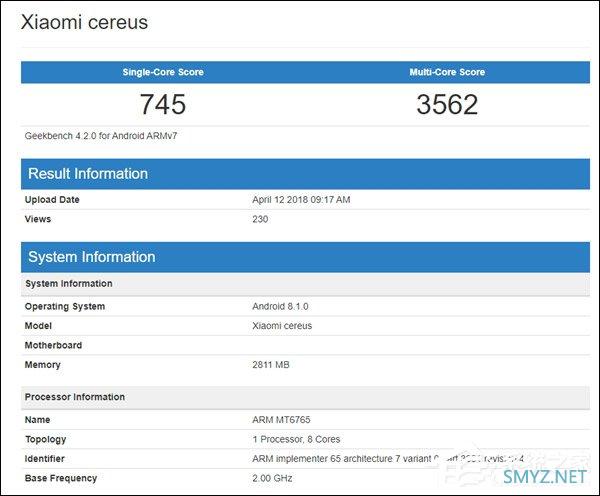Select the 'ARM MT6765' processor name
600x496 pixels.
(x=281, y=420)
